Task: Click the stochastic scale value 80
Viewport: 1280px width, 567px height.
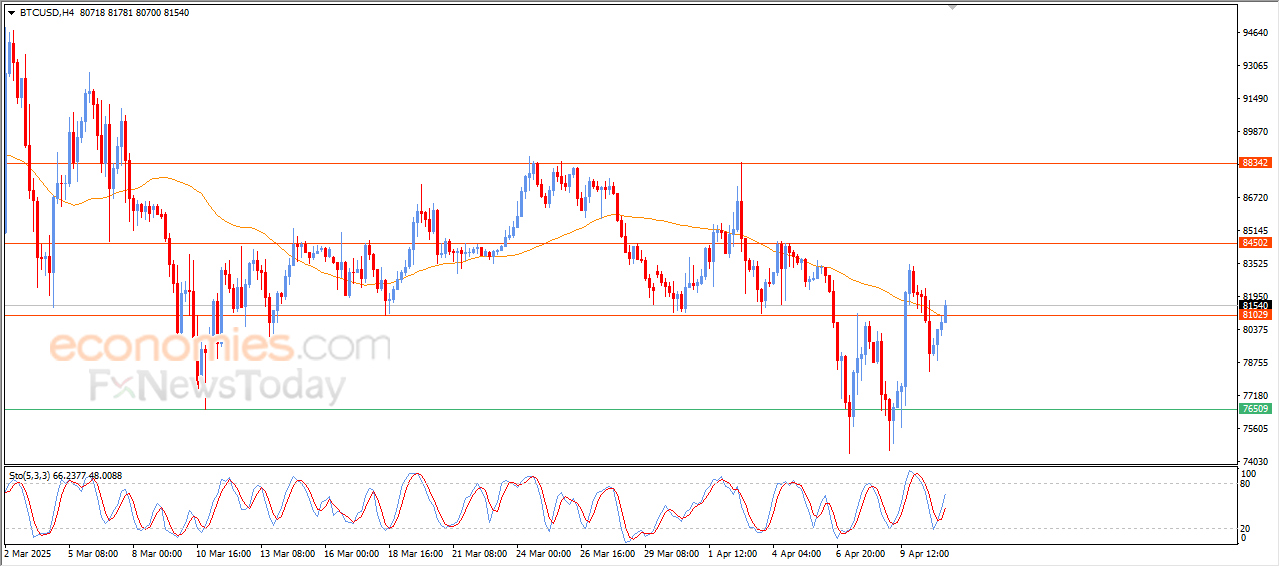Action: [x=1245, y=484]
